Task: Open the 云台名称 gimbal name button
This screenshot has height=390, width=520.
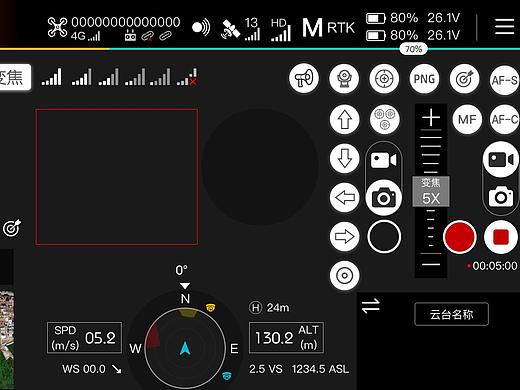Action: pos(451,314)
